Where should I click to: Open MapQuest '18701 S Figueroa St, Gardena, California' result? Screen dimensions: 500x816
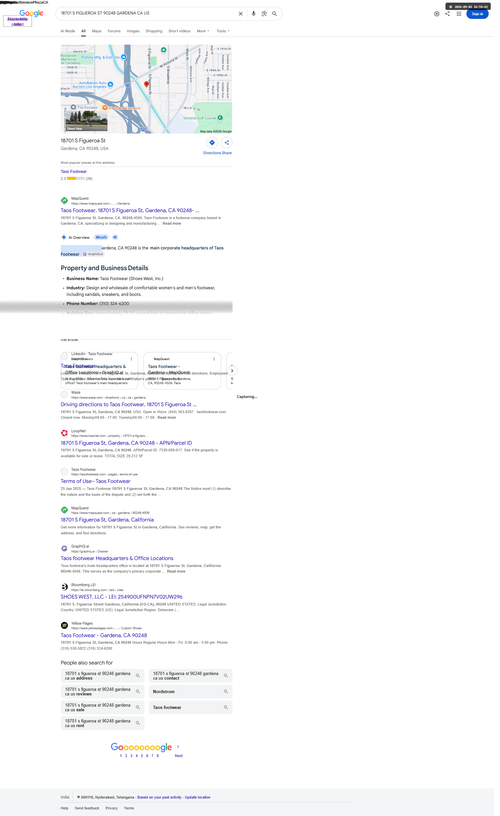tap(107, 520)
